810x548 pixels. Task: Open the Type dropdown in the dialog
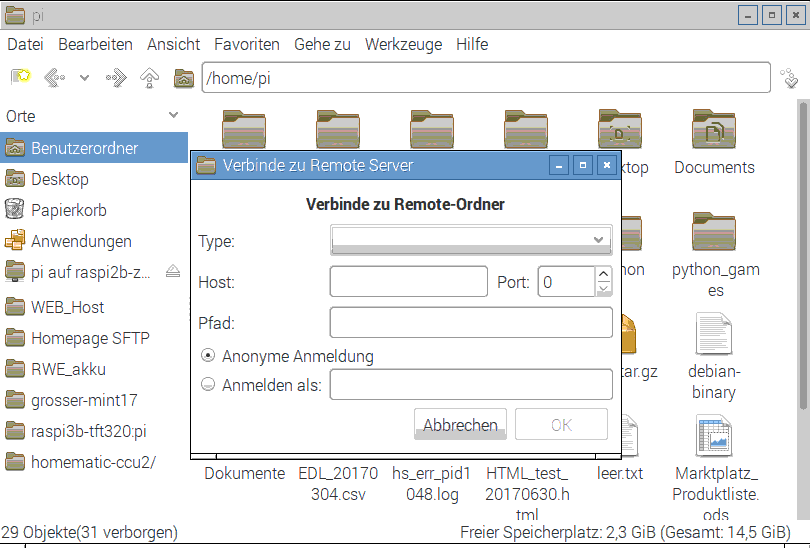pyautogui.click(x=470, y=240)
